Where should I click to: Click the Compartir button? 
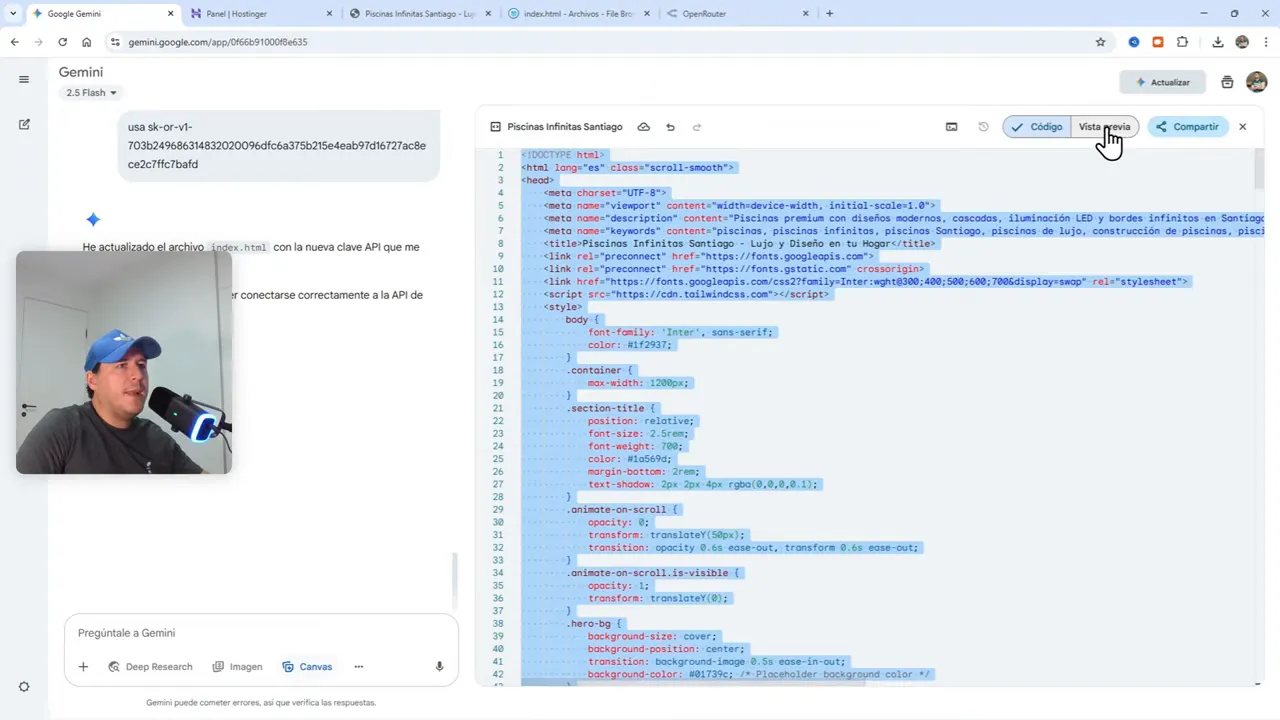pyautogui.click(x=1187, y=126)
